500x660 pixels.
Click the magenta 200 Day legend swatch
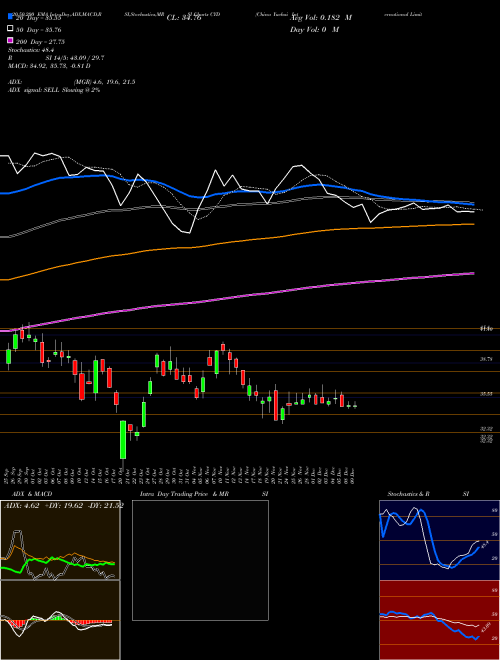(10, 41)
